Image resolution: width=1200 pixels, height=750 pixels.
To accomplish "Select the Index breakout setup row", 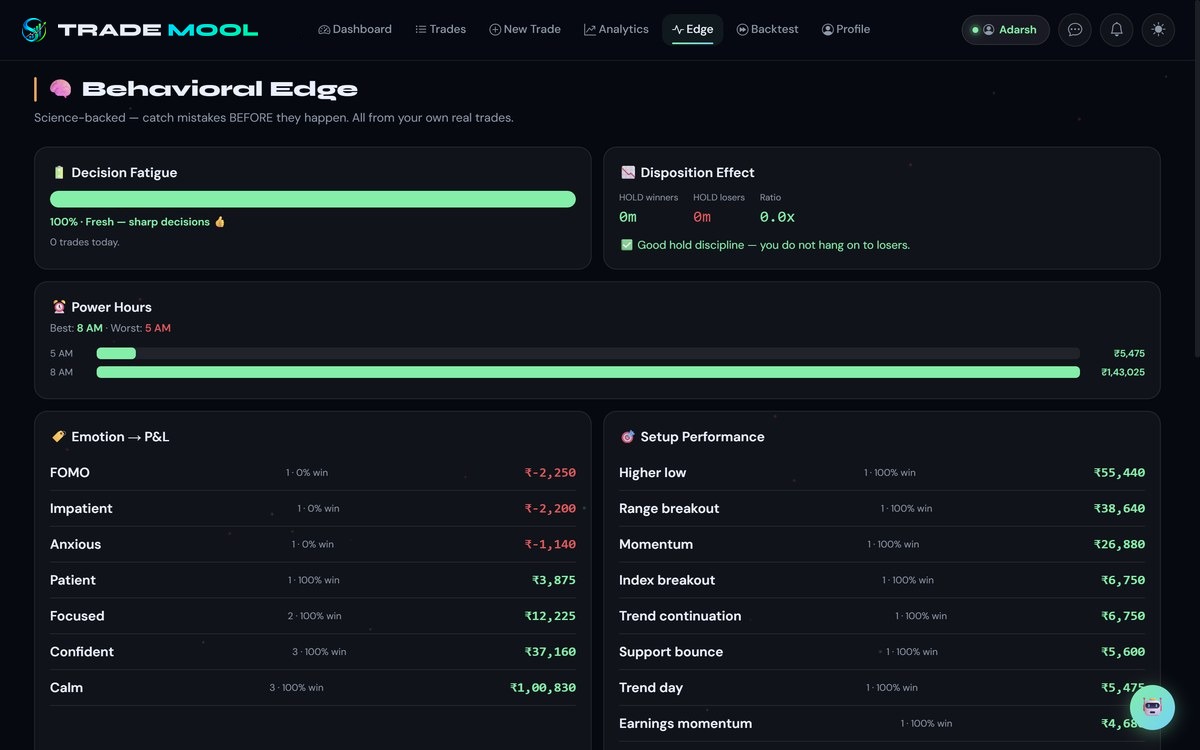I will pyautogui.click(x=882, y=580).
